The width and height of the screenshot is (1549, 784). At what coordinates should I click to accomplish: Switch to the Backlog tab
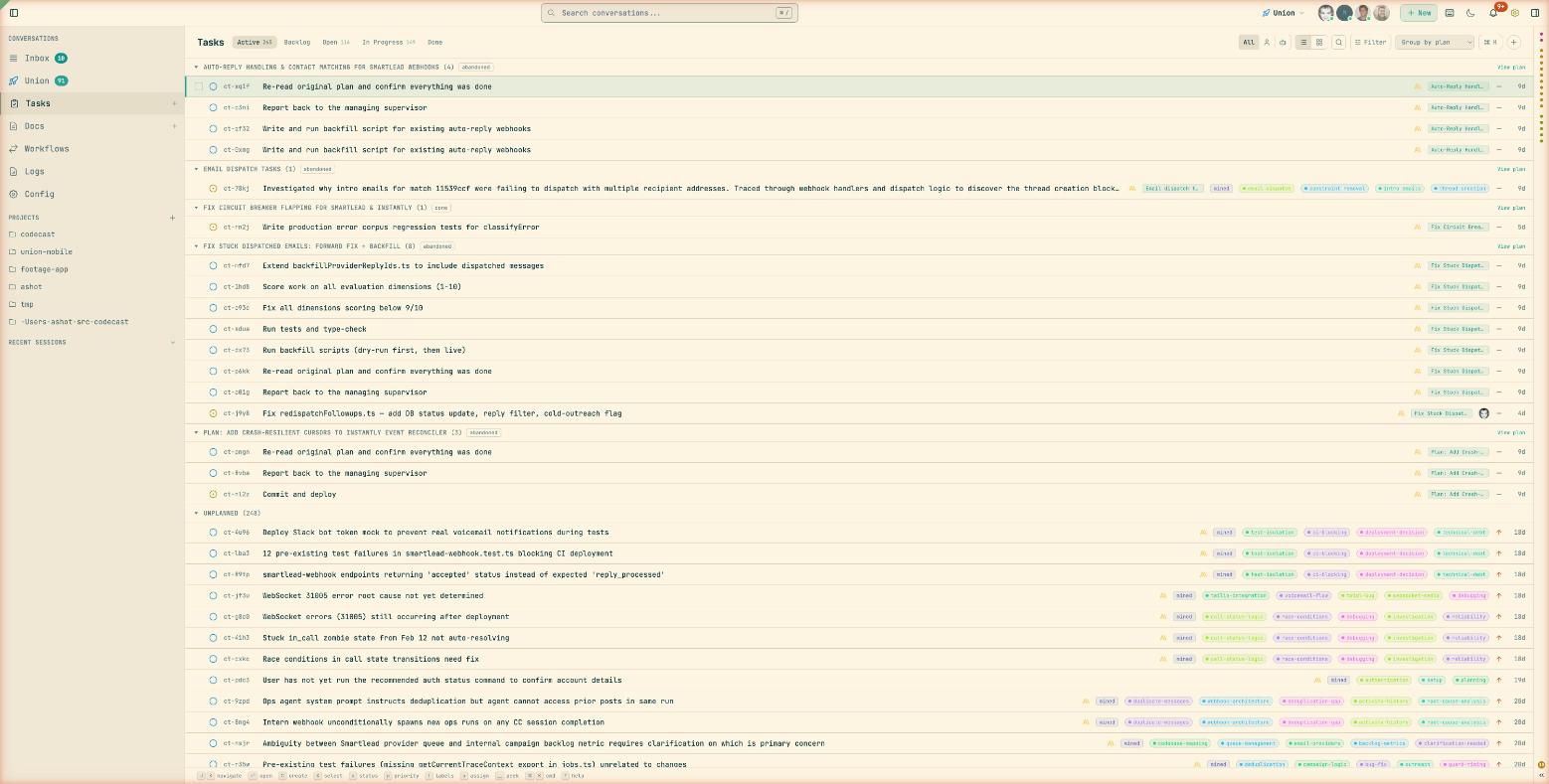296,43
